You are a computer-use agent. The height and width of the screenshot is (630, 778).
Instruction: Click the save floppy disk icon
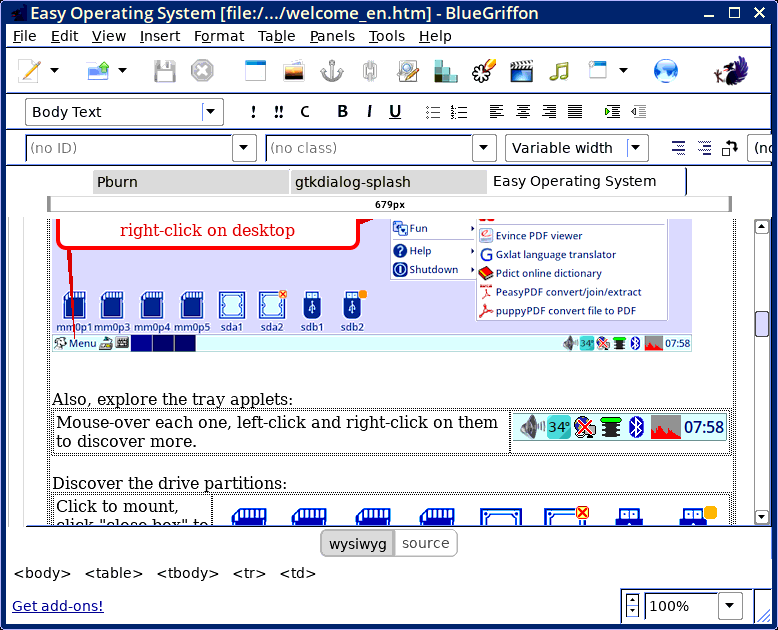[x=165, y=71]
